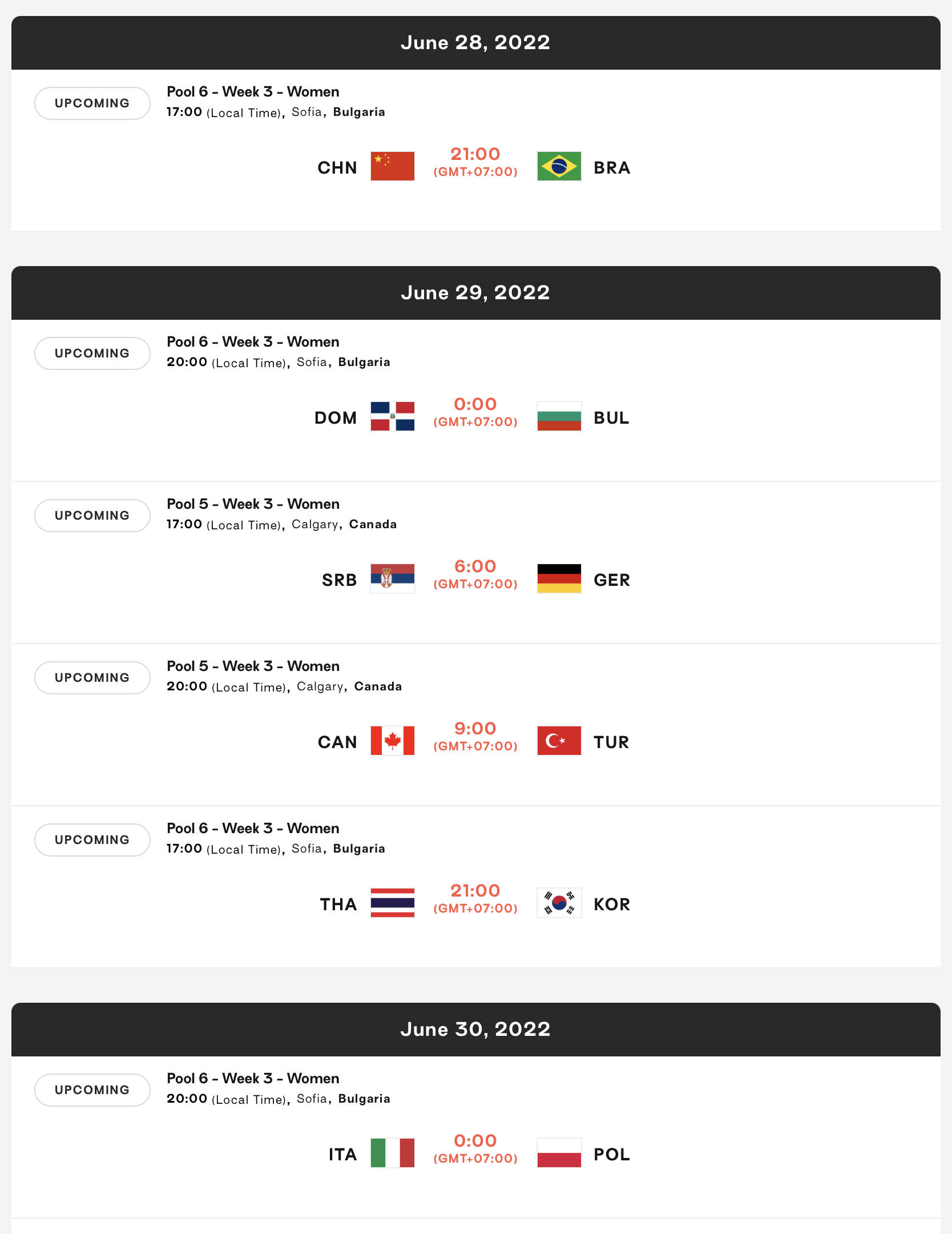This screenshot has height=1234, width=952.
Task: Open the 6:00 SRB vs GER match time
Action: 475,566
